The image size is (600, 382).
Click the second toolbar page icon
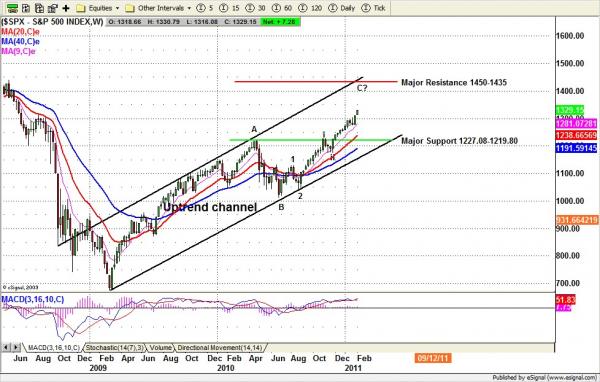(26, 8)
